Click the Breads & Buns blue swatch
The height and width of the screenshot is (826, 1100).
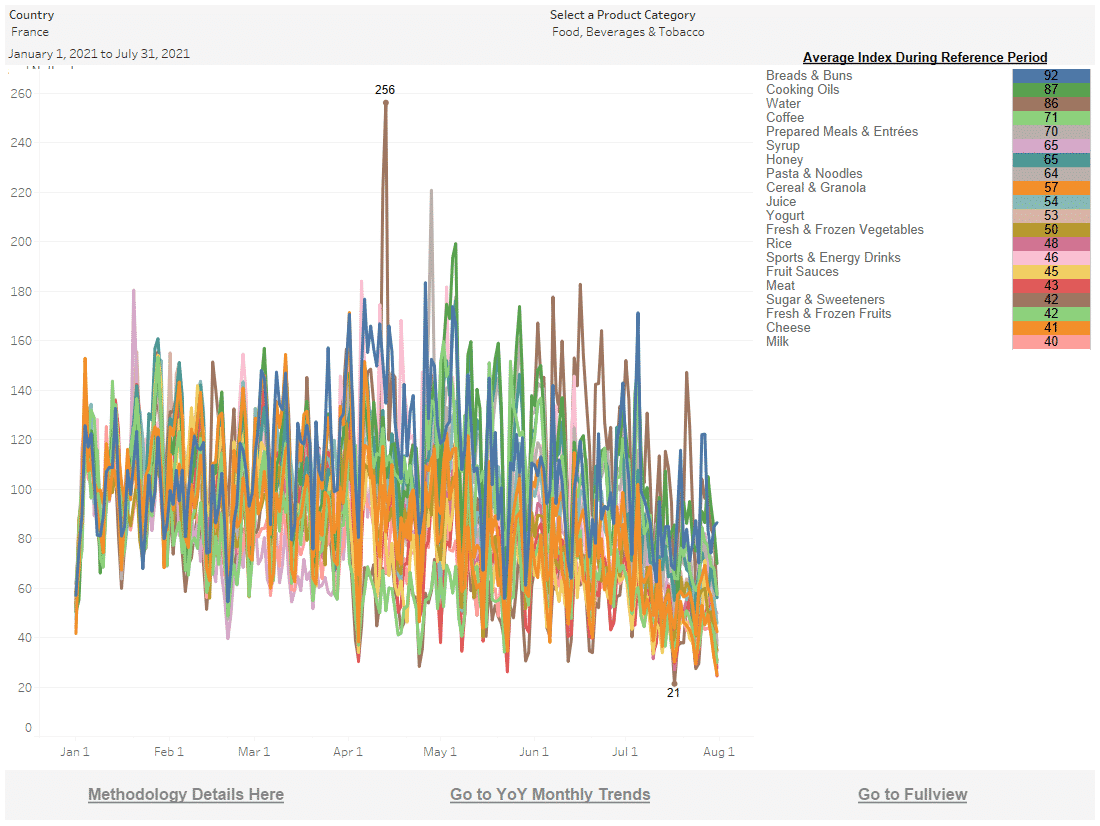[1050, 76]
